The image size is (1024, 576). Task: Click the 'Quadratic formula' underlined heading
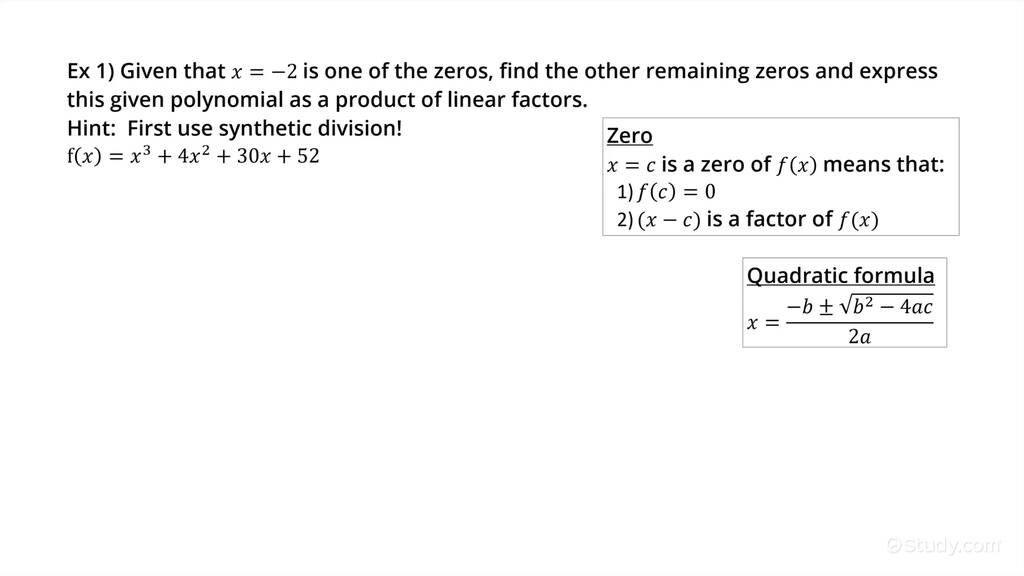coord(840,275)
